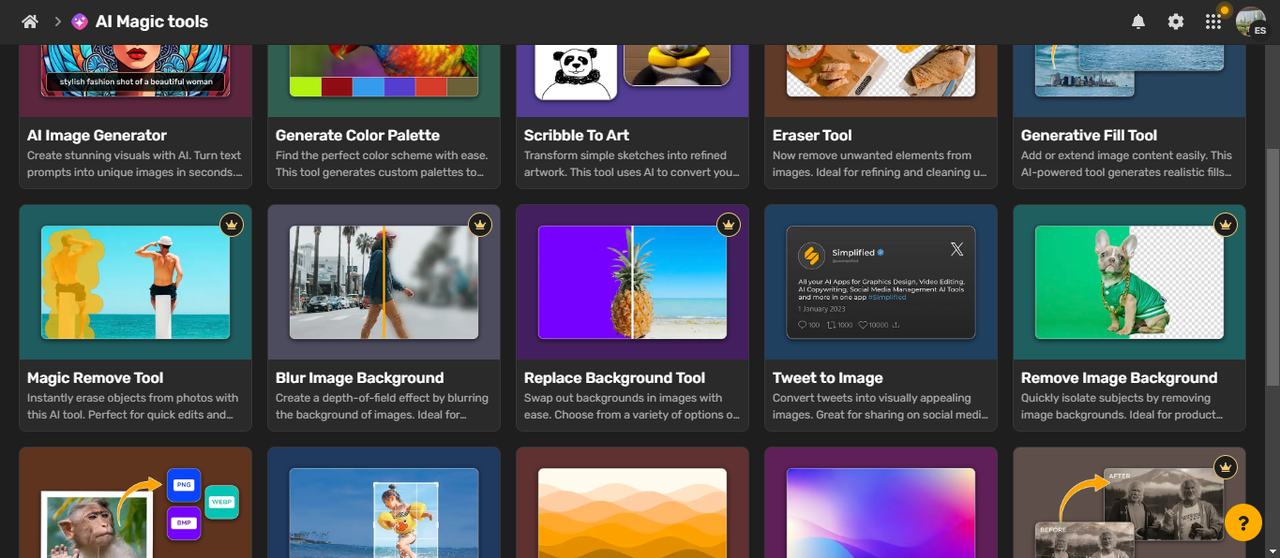Click the French bulldog background removal preview
Image resolution: width=1280 pixels, height=558 pixels.
pyautogui.click(x=1129, y=282)
